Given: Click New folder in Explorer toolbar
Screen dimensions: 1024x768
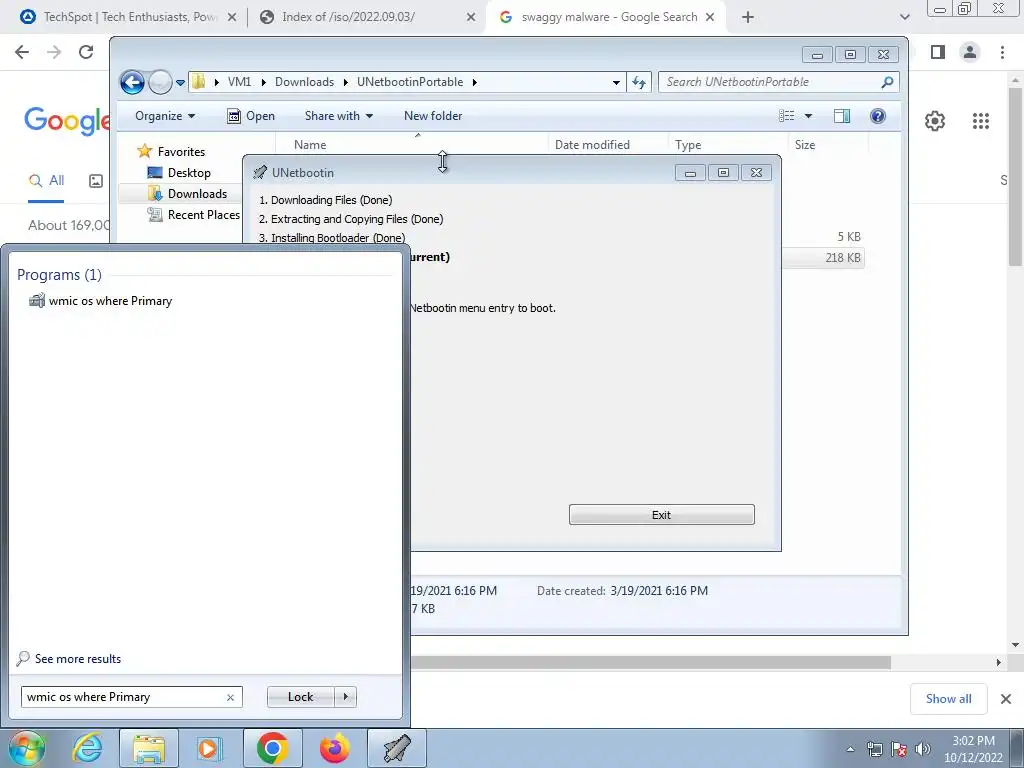Looking at the screenshot, I should (433, 116).
